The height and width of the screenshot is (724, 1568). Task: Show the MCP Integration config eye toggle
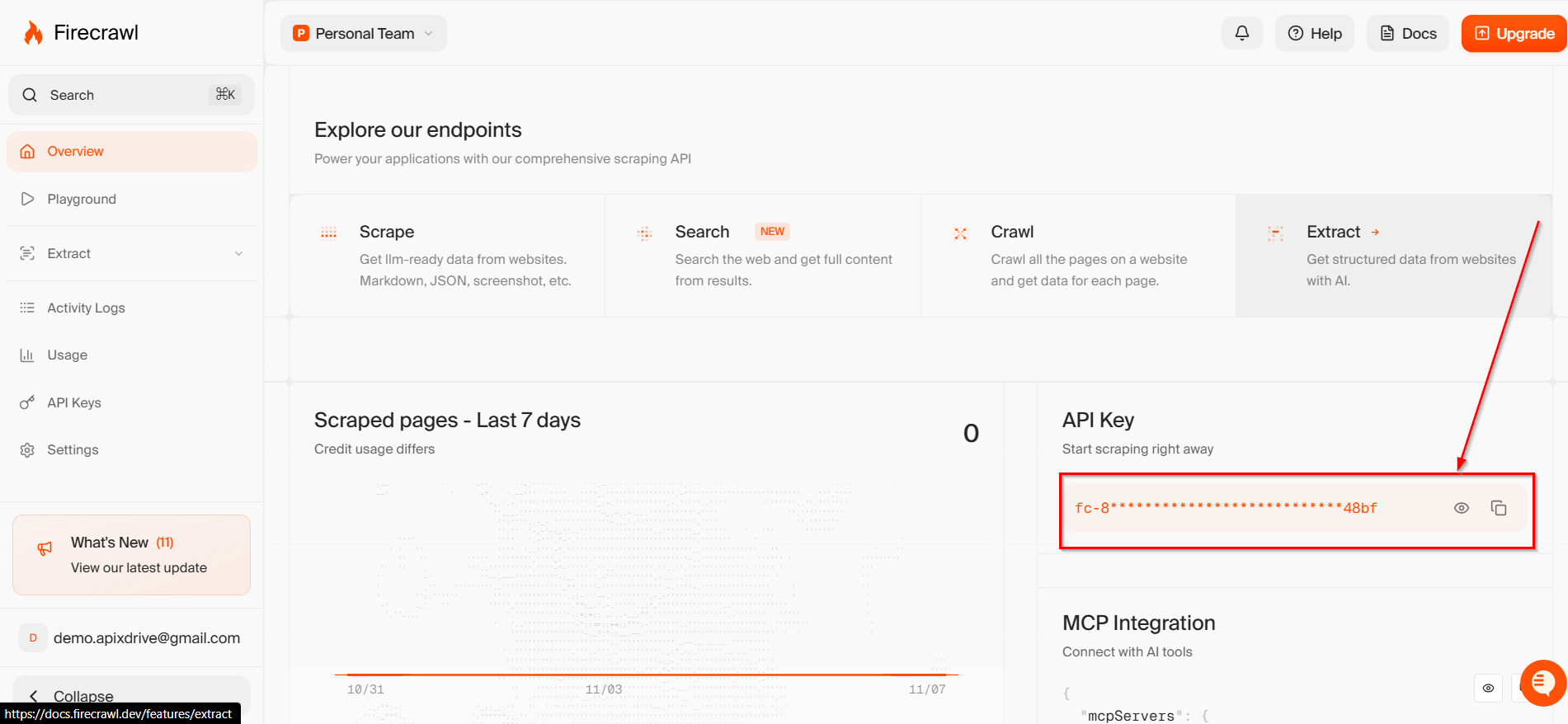pyautogui.click(x=1488, y=688)
